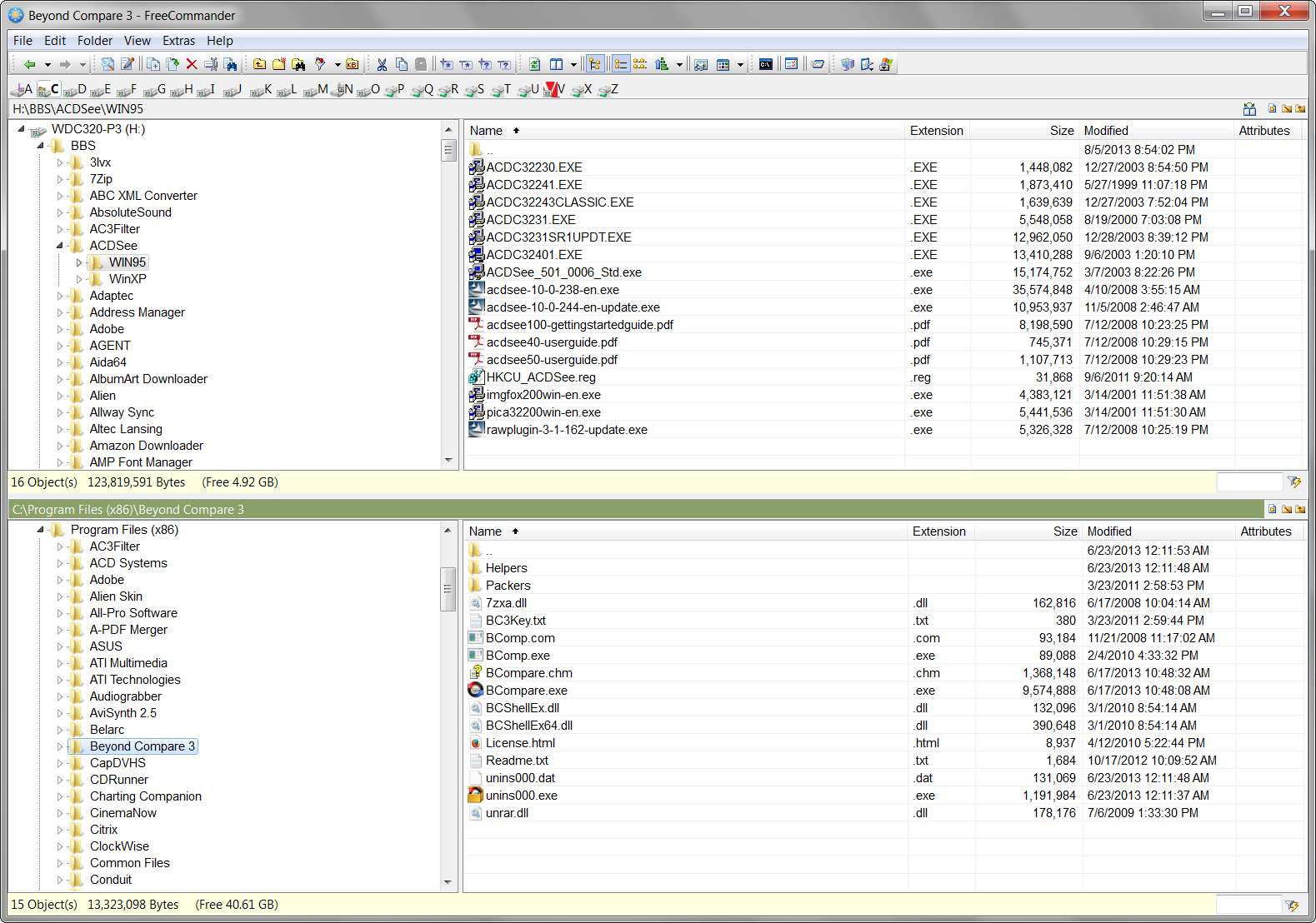Click the scissors cut icon

(x=382, y=64)
